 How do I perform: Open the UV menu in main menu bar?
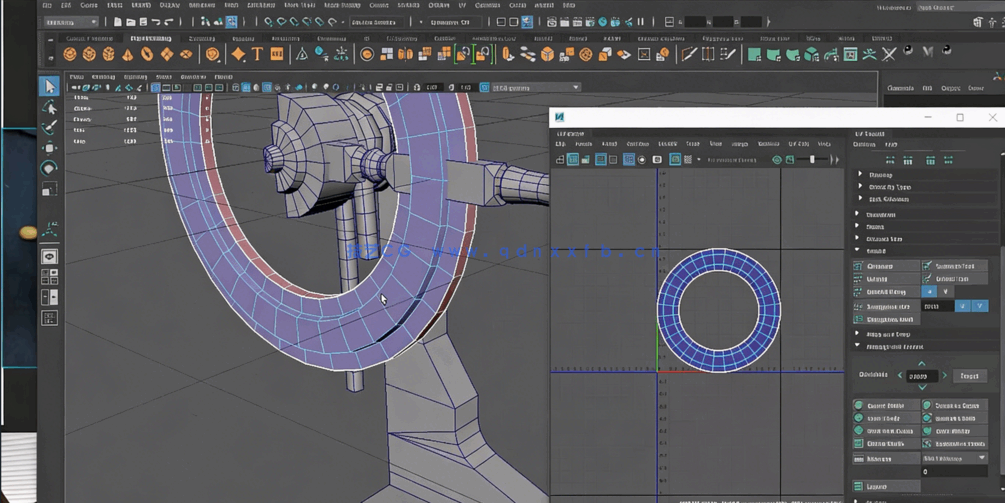click(x=462, y=5)
